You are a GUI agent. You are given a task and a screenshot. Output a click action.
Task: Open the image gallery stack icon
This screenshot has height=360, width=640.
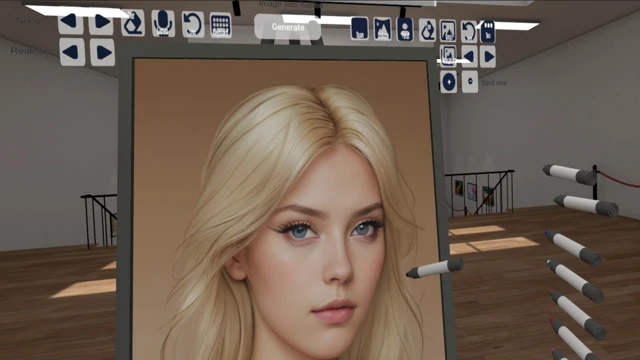[x=448, y=56]
